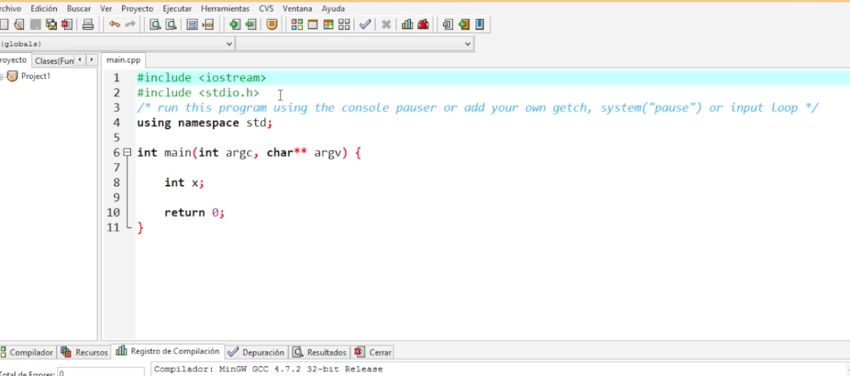This screenshot has height=376, width=850.
Task: Run program using the window icon
Action: click(313, 24)
